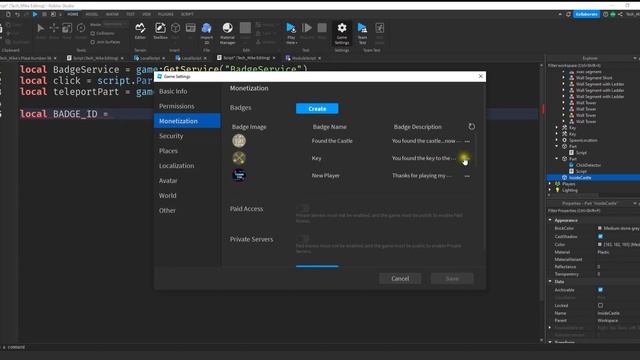
Task: Open Game Settings from ribbon
Action: tap(342, 33)
